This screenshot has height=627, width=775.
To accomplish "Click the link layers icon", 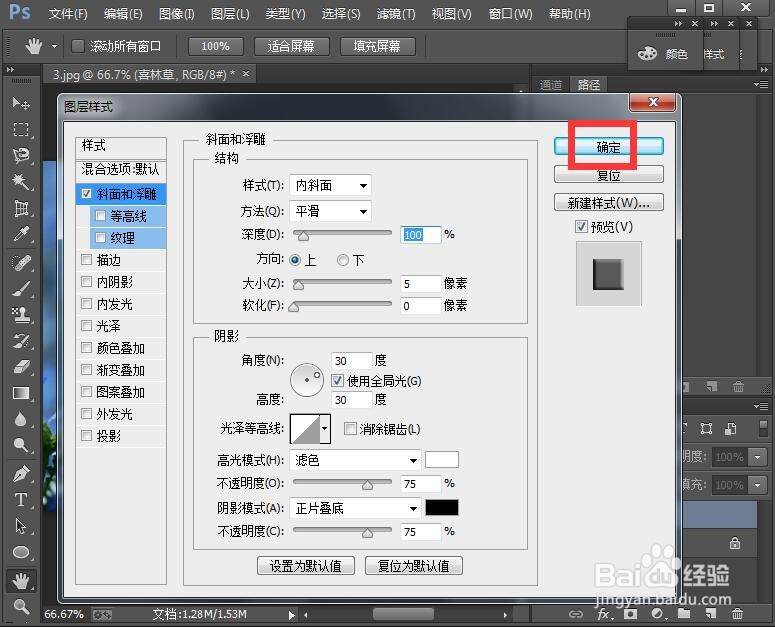I will coord(576,614).
